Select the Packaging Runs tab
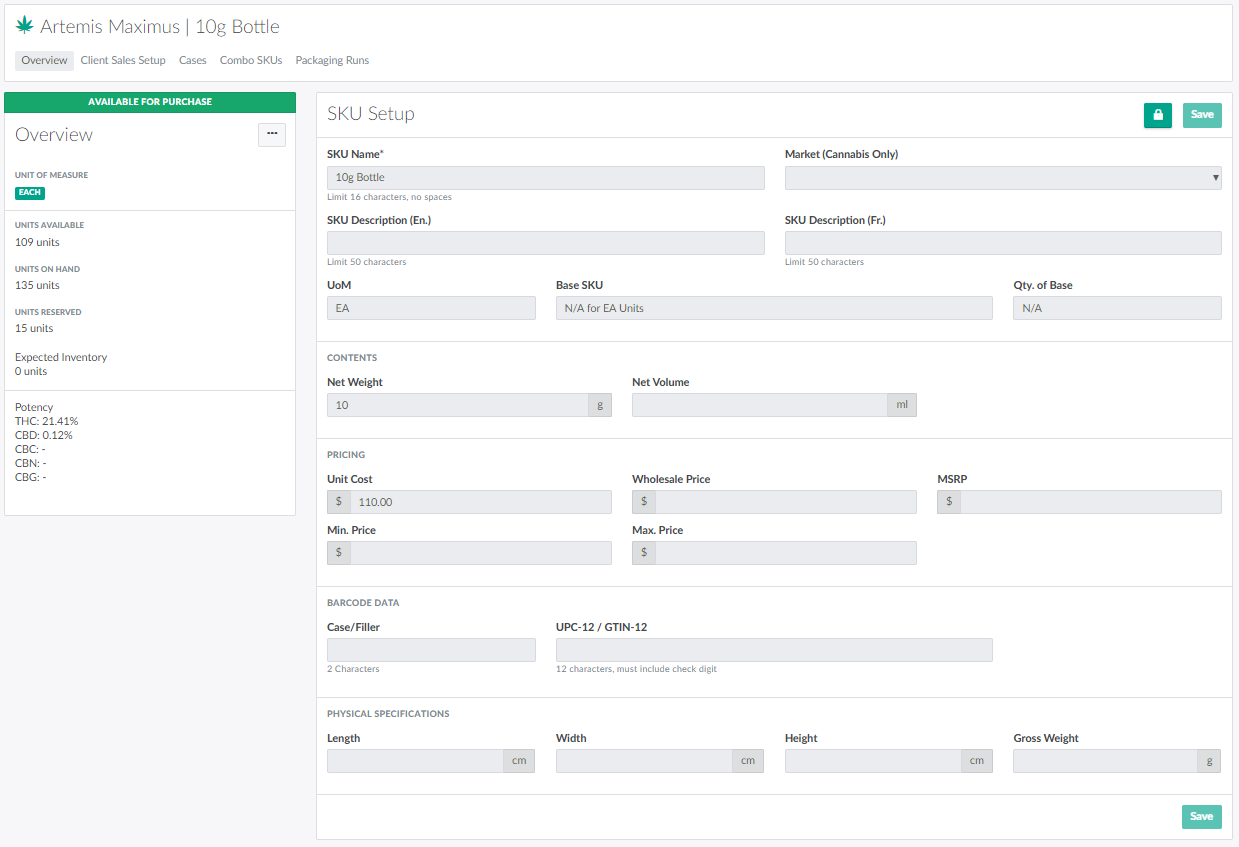The height and width of the screenshot is (847, 1239). pos(332,61)
